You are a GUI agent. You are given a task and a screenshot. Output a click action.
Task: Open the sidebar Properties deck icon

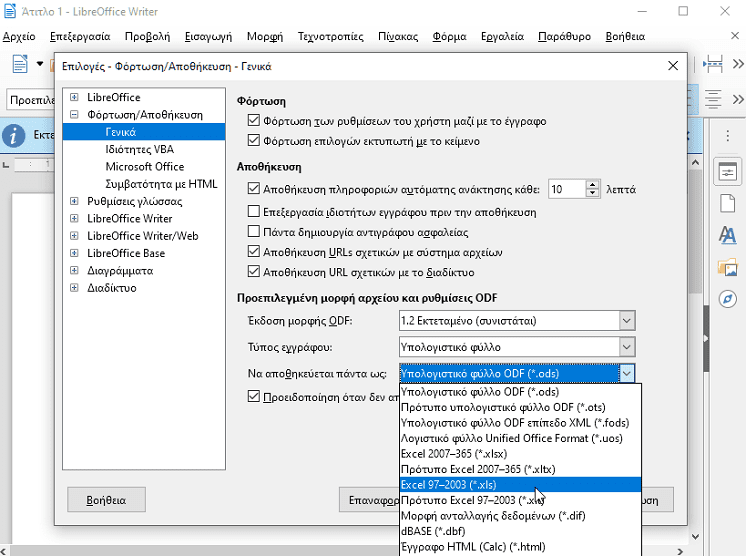click(727, 172)
